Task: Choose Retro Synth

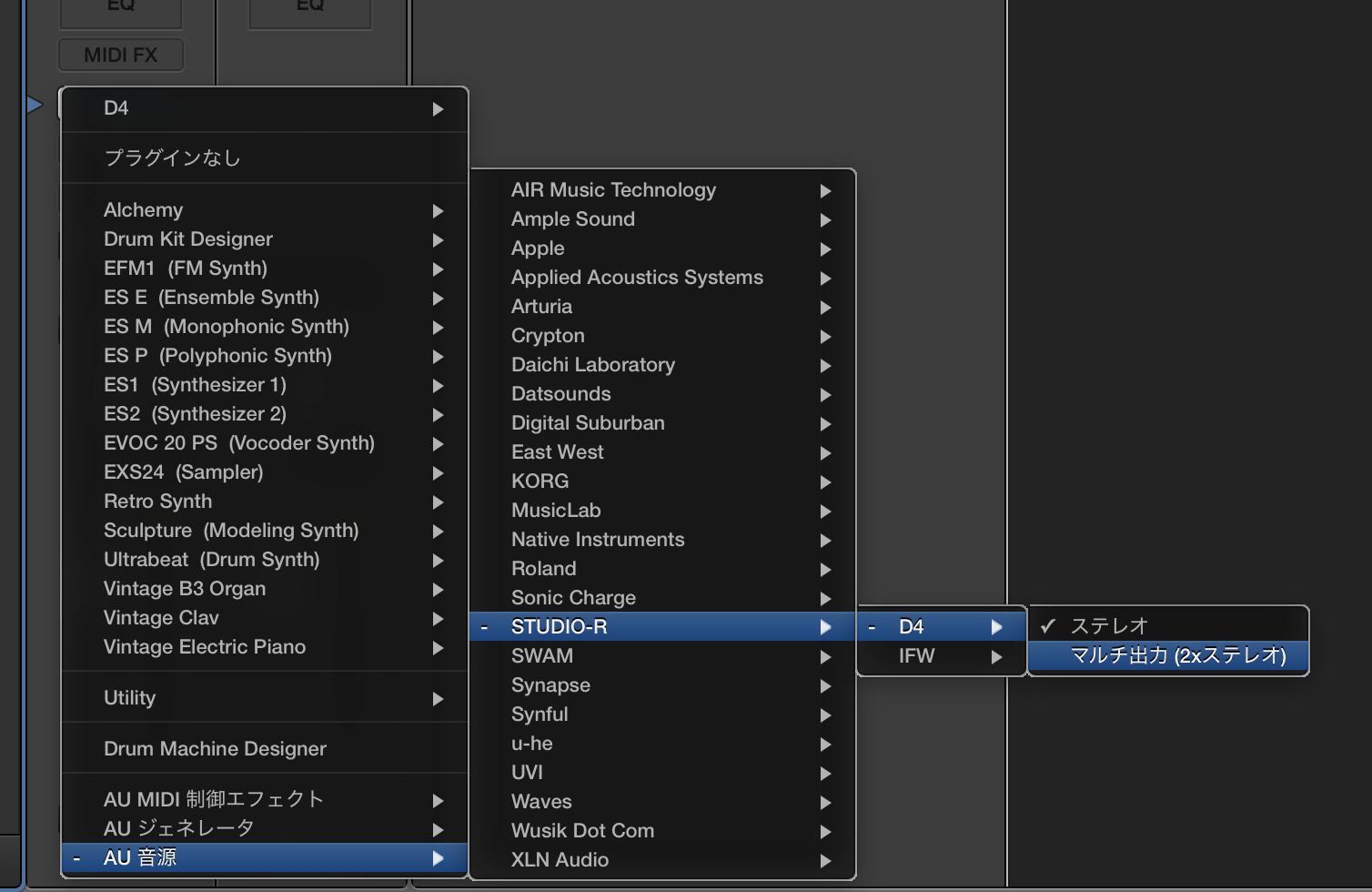Action: click(265, 502)
